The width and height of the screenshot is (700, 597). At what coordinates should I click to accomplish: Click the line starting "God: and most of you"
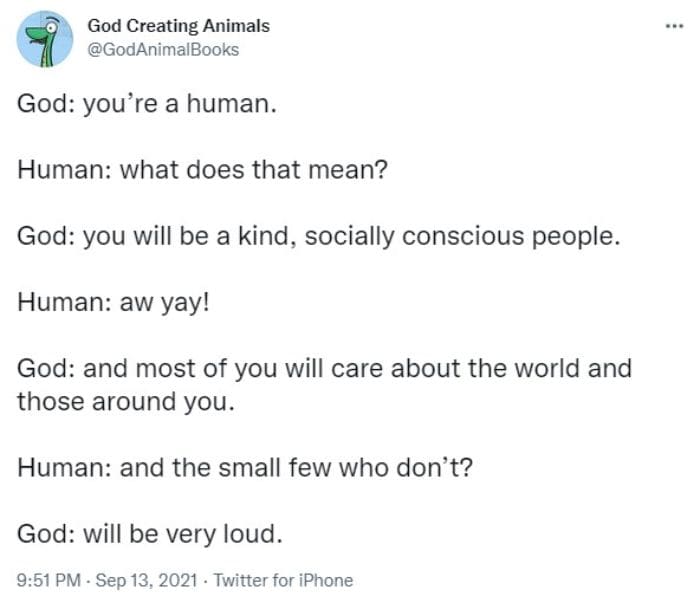(324, 368)
